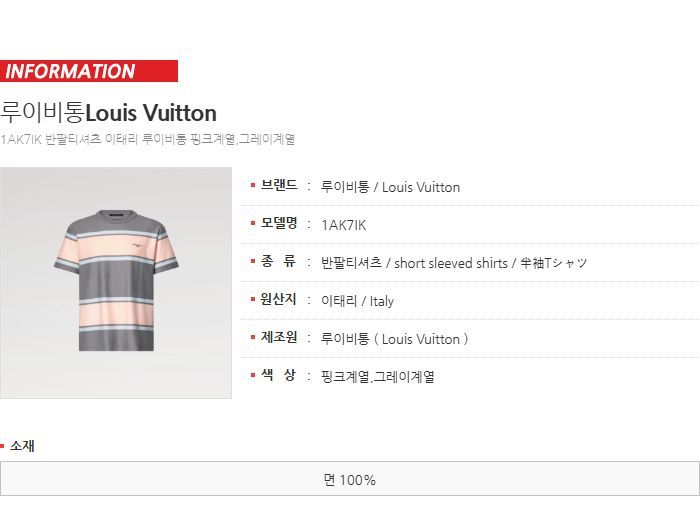The image size is (700, 510).
Task: Select the gray product subtitle starting with 1AK7IK
Action: click(x=147, y=139)
